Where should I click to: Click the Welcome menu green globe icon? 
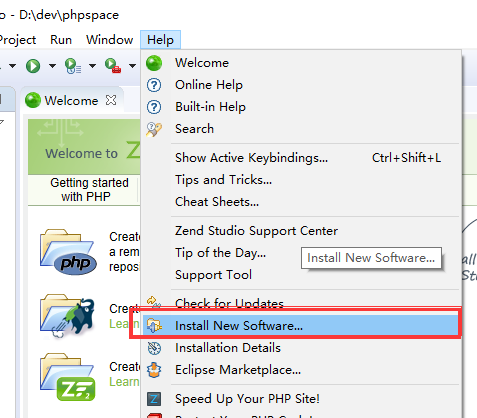click(154, 63)
